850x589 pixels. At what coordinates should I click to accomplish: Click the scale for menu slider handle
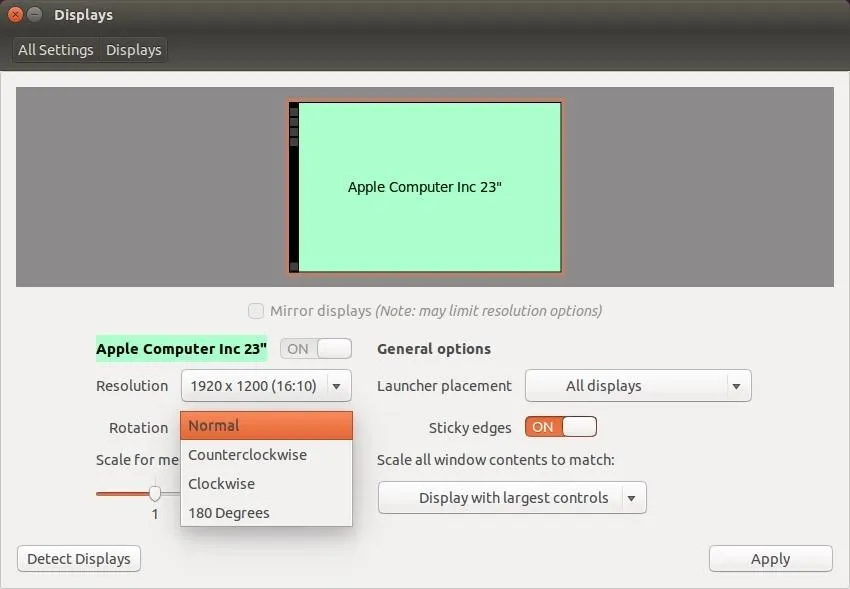[155, 493]
